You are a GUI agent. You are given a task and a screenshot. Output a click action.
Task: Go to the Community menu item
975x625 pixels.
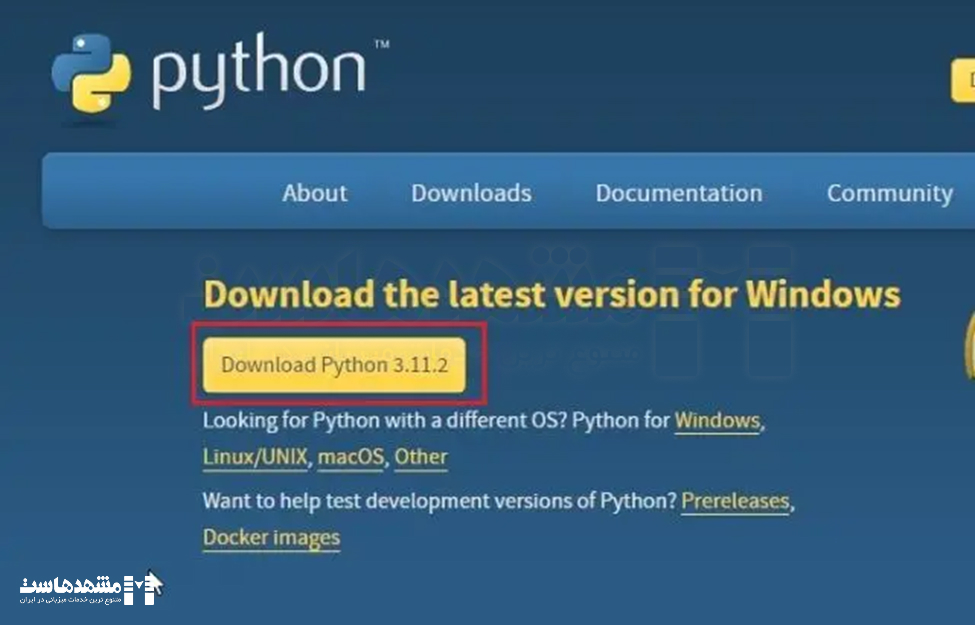click(x=889, y=193)
